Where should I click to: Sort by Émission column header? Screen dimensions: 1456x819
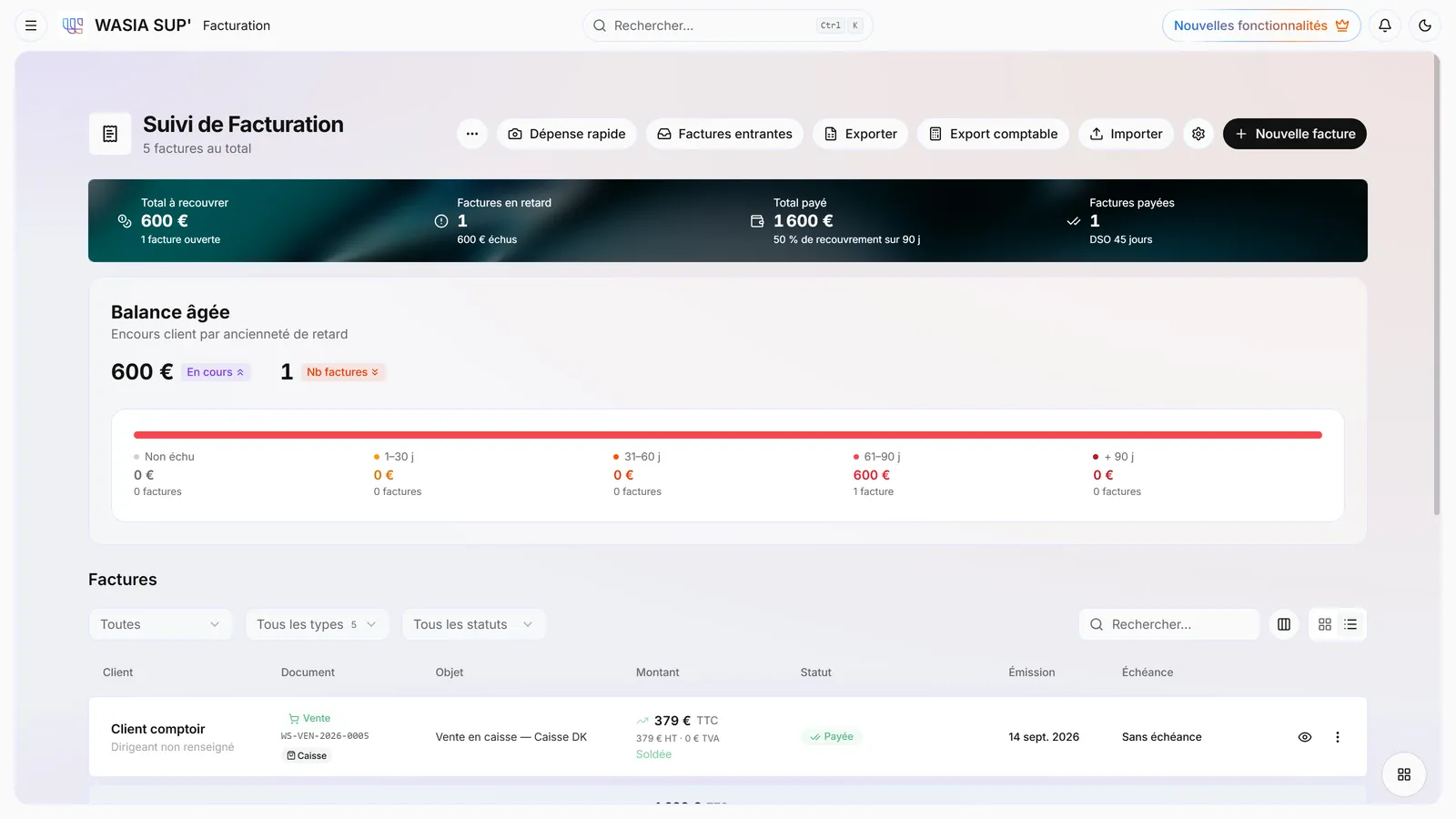click(1032, 672)
